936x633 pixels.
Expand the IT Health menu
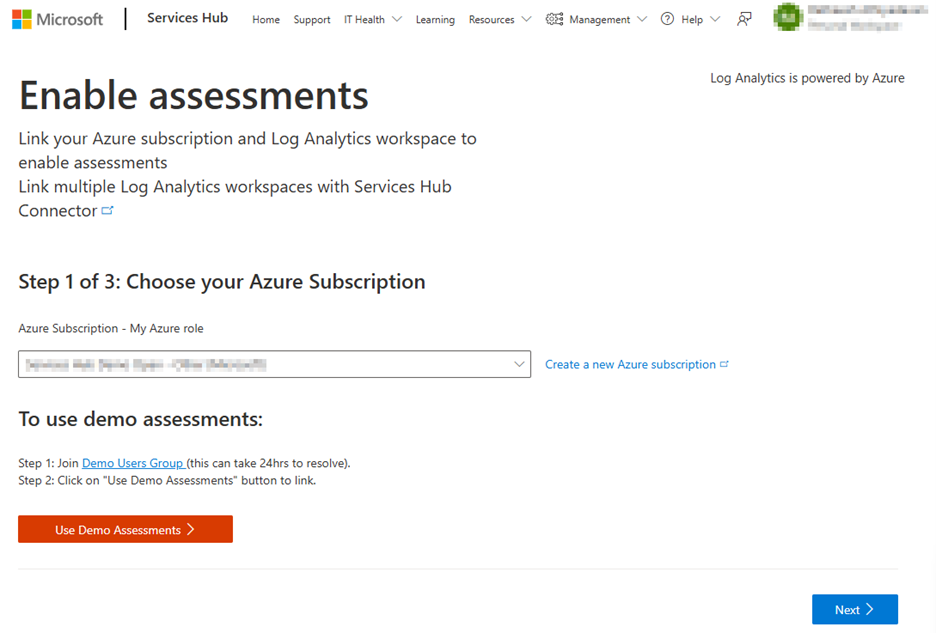pos(372,20)
